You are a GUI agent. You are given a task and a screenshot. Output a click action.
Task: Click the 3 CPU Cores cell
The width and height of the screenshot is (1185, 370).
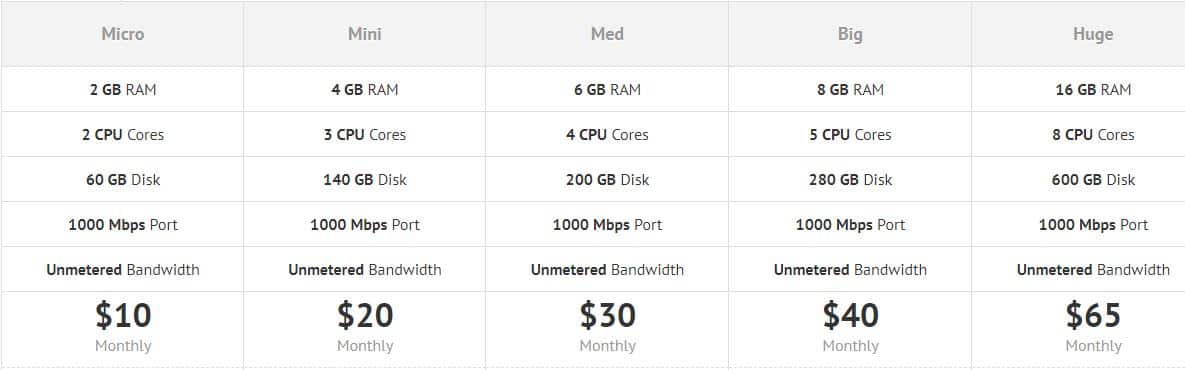[365, 134]
